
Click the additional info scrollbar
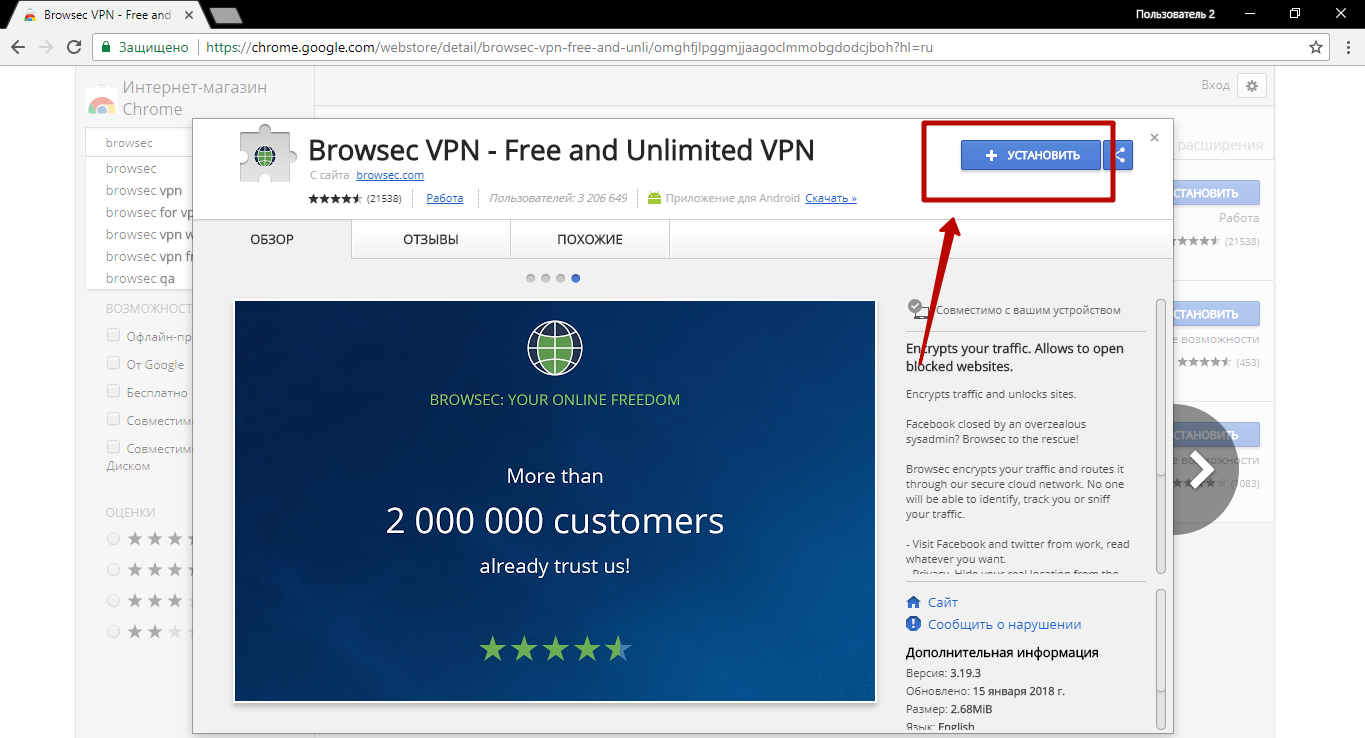point(1161,659)
